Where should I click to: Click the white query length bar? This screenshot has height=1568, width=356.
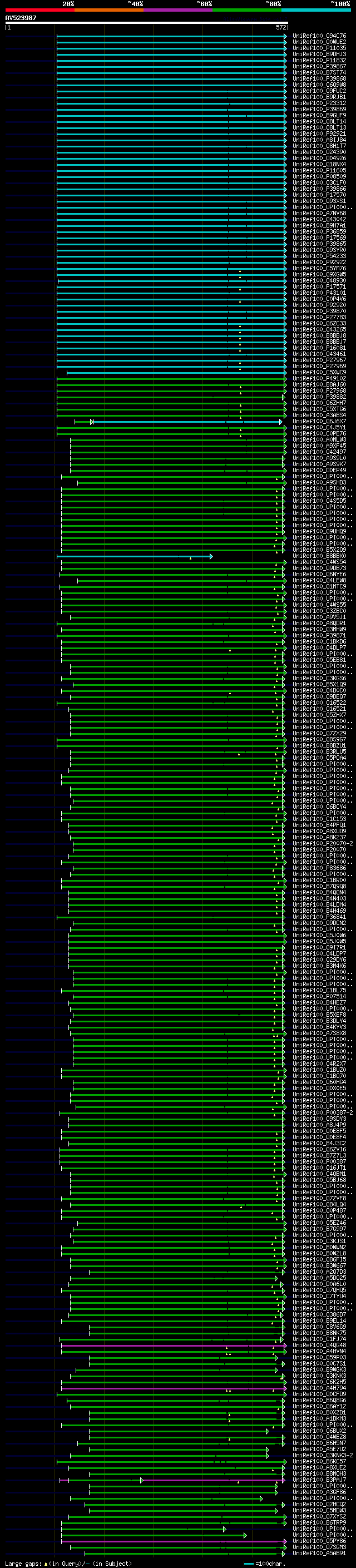147,22
